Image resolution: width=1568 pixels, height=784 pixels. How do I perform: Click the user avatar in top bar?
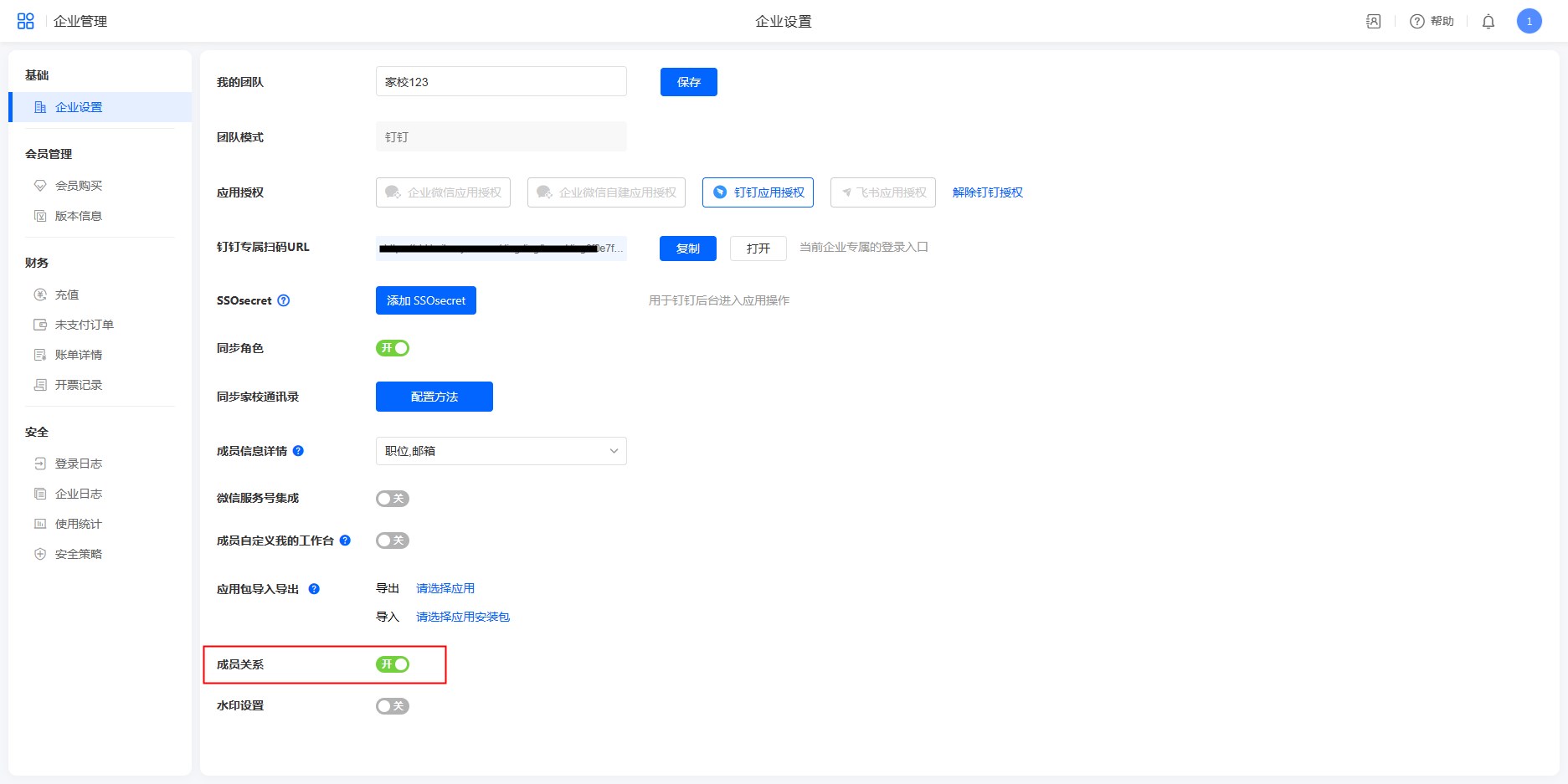click(x=1529, y=22)
